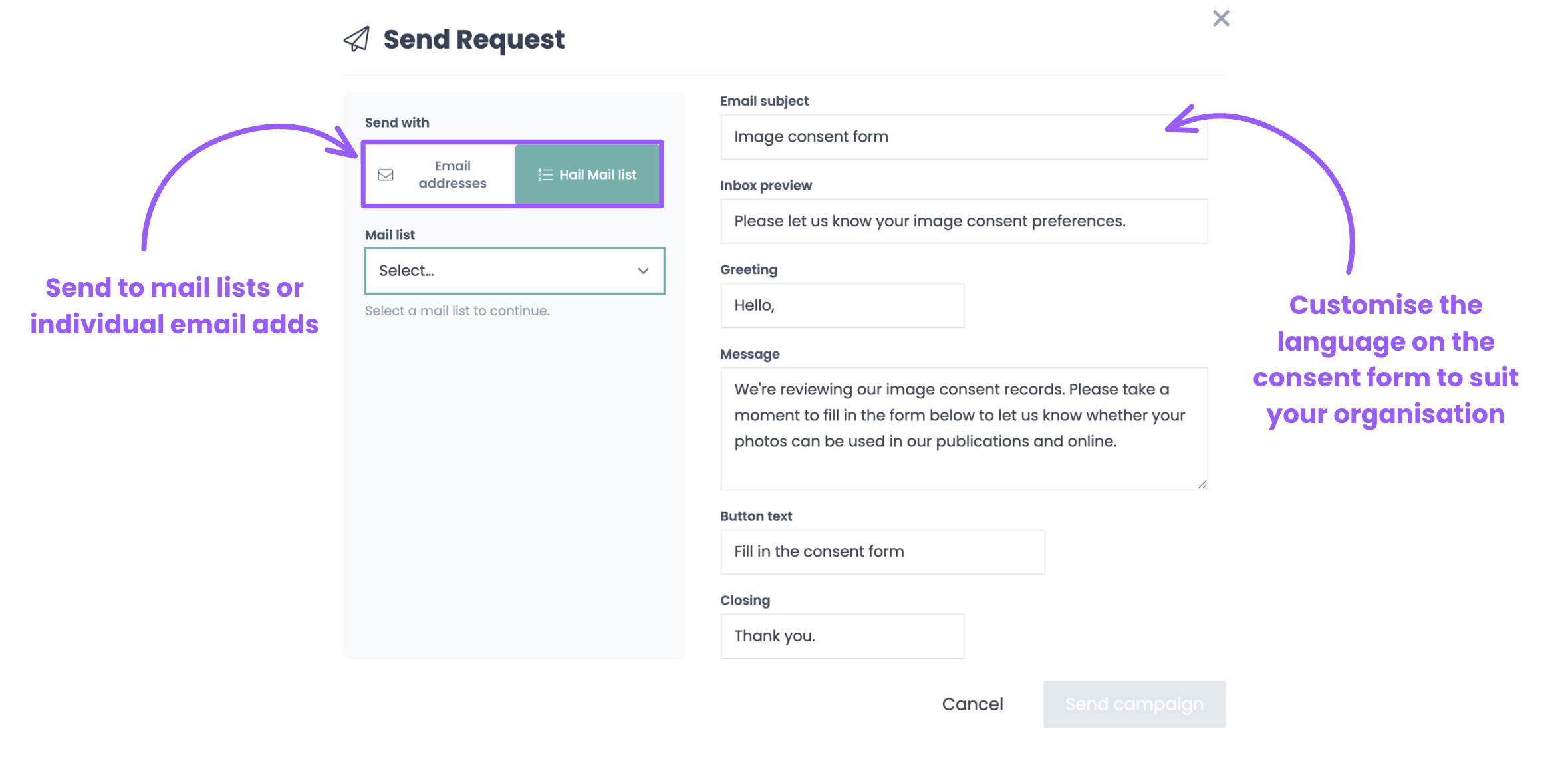
Task: Click the Message box resize handle
Action: coord(1202,484)
